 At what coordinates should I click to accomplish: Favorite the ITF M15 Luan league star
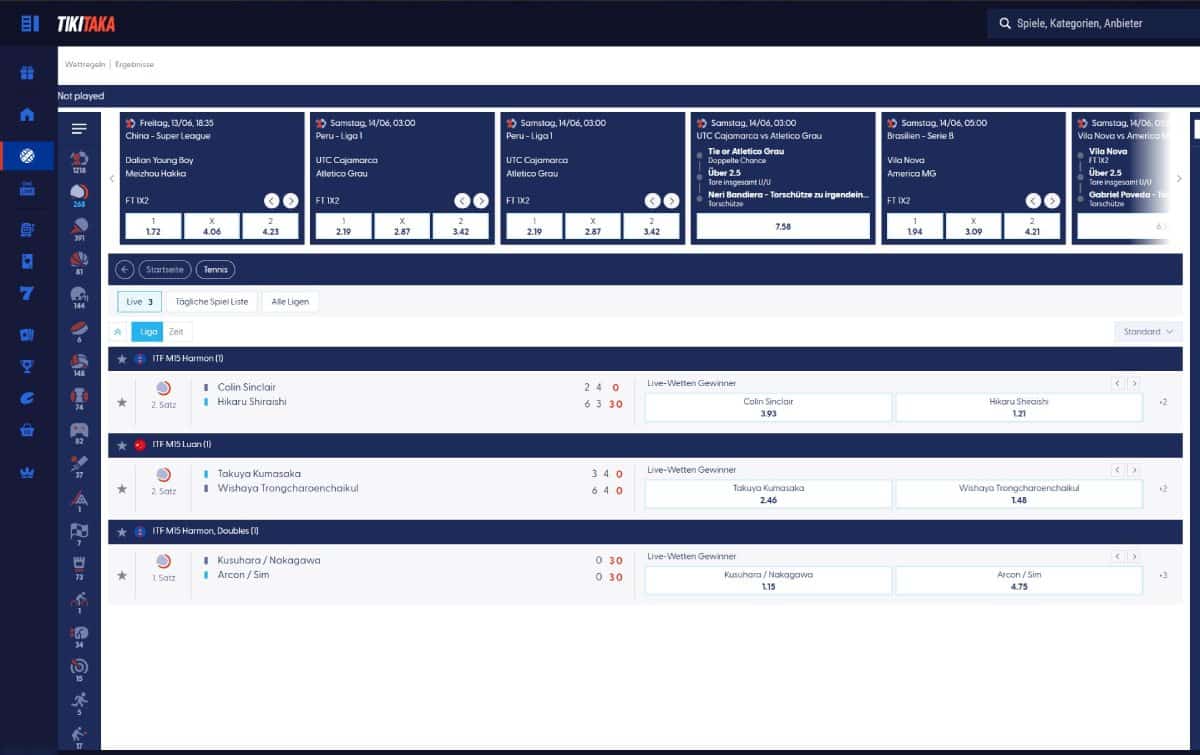pos(122,445)
